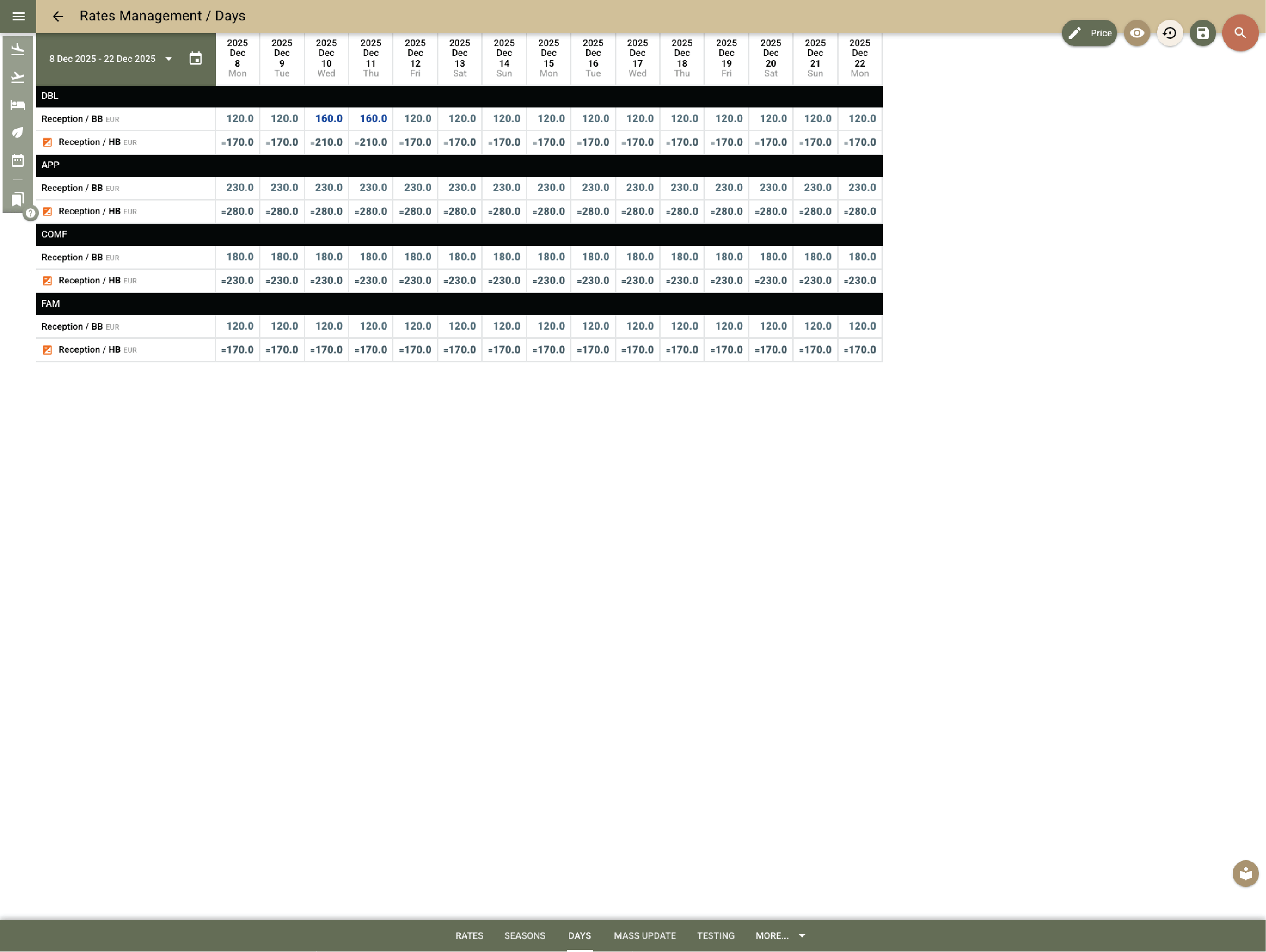Click the back arrow icon
The width and height of the screenshot is (1266, 952).
[x=58, y=16]
